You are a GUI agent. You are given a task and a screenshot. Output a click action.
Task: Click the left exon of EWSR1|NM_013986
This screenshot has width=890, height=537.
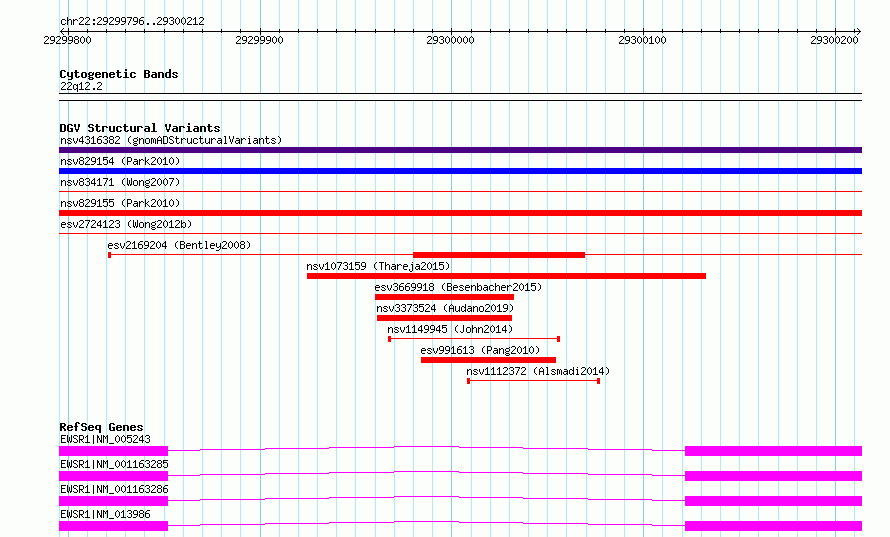pos(114,526)
